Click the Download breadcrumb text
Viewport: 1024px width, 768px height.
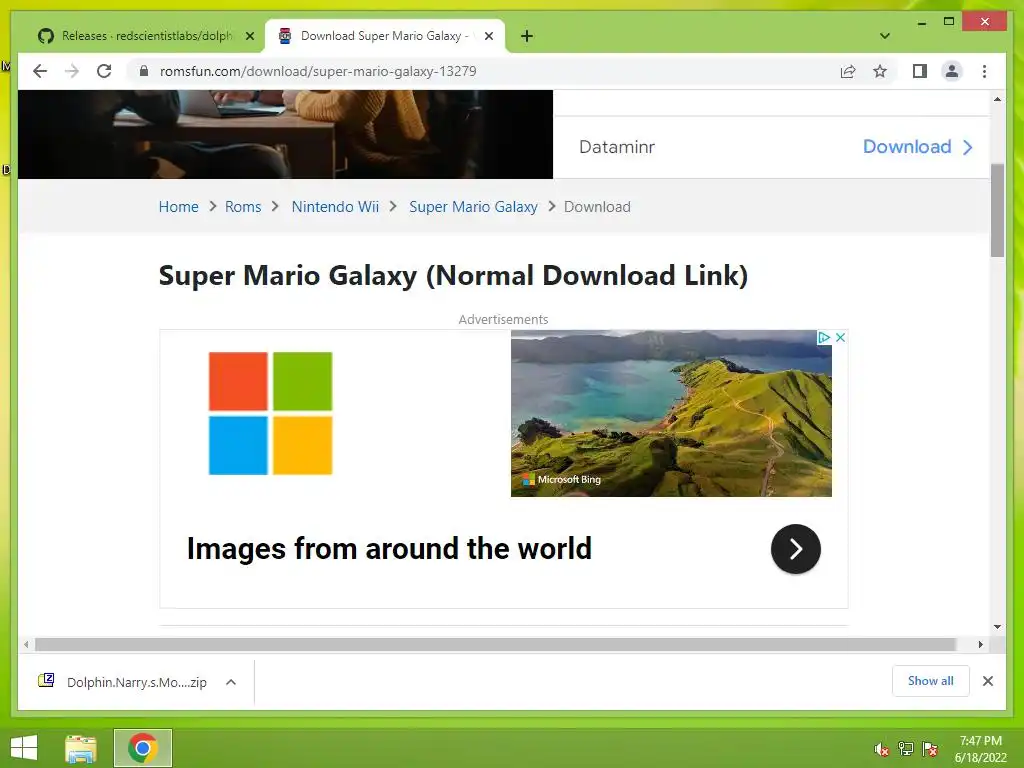click(x=598, y=207)
